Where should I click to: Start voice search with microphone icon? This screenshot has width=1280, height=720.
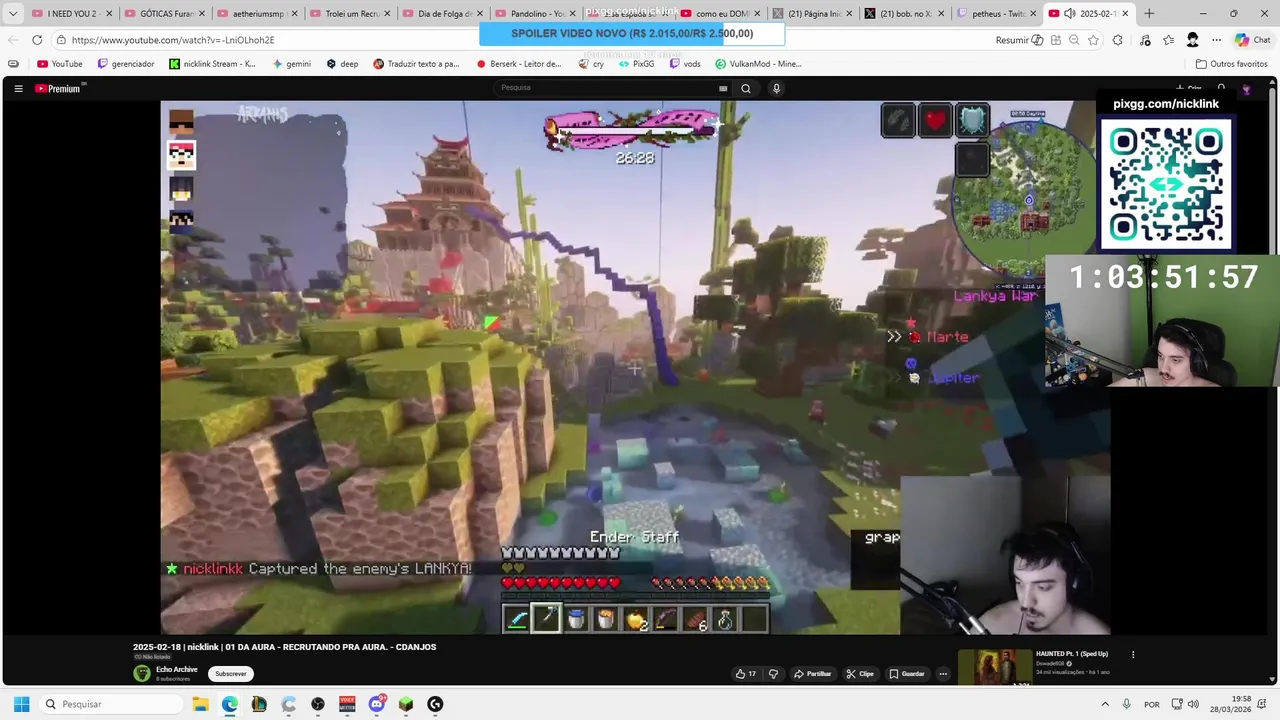click(x=776, y=88)
